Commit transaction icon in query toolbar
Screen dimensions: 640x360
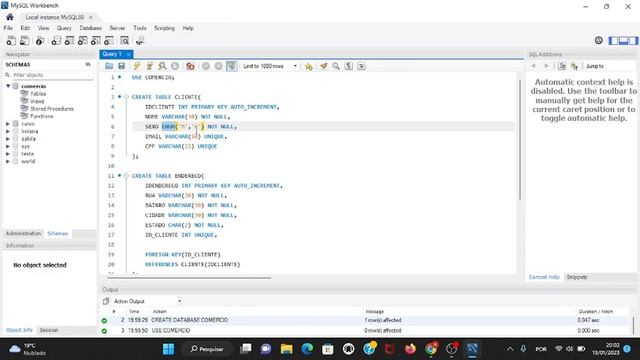click(206, 66)
